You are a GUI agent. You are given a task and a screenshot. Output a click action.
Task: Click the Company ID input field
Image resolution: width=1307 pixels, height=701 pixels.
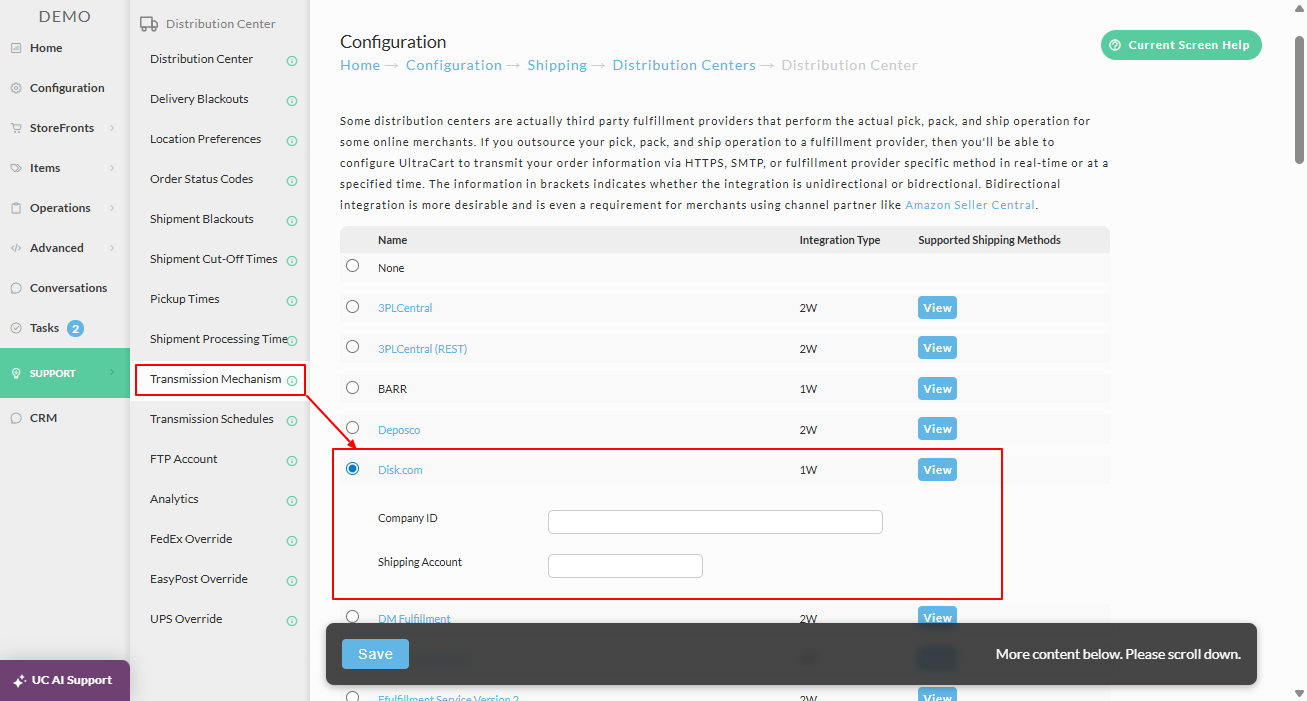[x=715, y=521]
